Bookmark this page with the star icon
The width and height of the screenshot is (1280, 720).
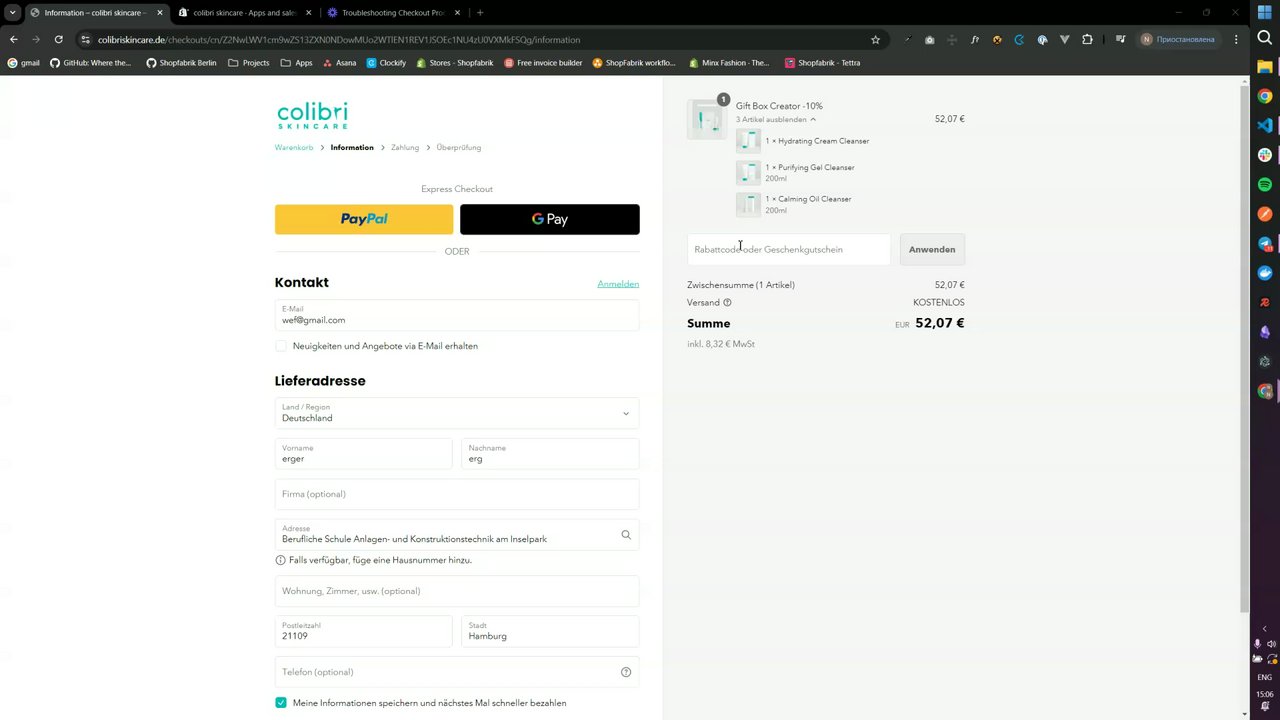click(876, 39)
